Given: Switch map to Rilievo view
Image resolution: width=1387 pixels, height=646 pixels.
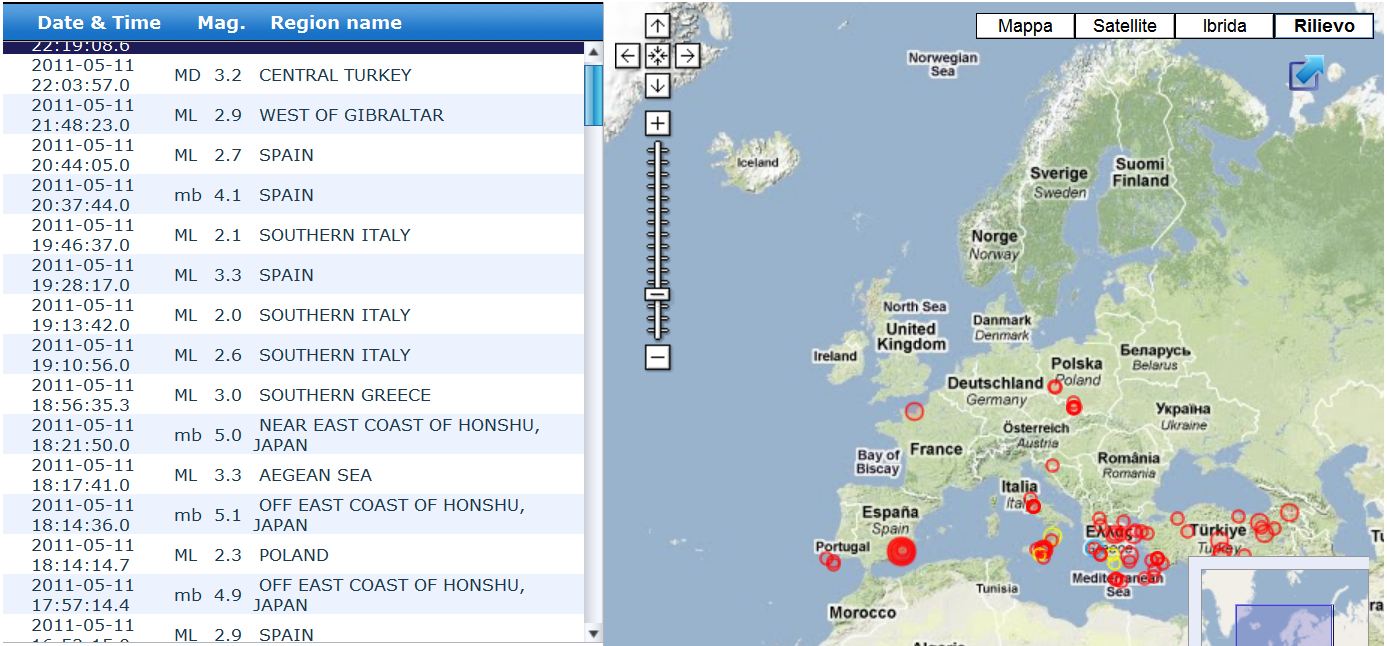Looking at the screenshot, I should (x=1324, y=26).
